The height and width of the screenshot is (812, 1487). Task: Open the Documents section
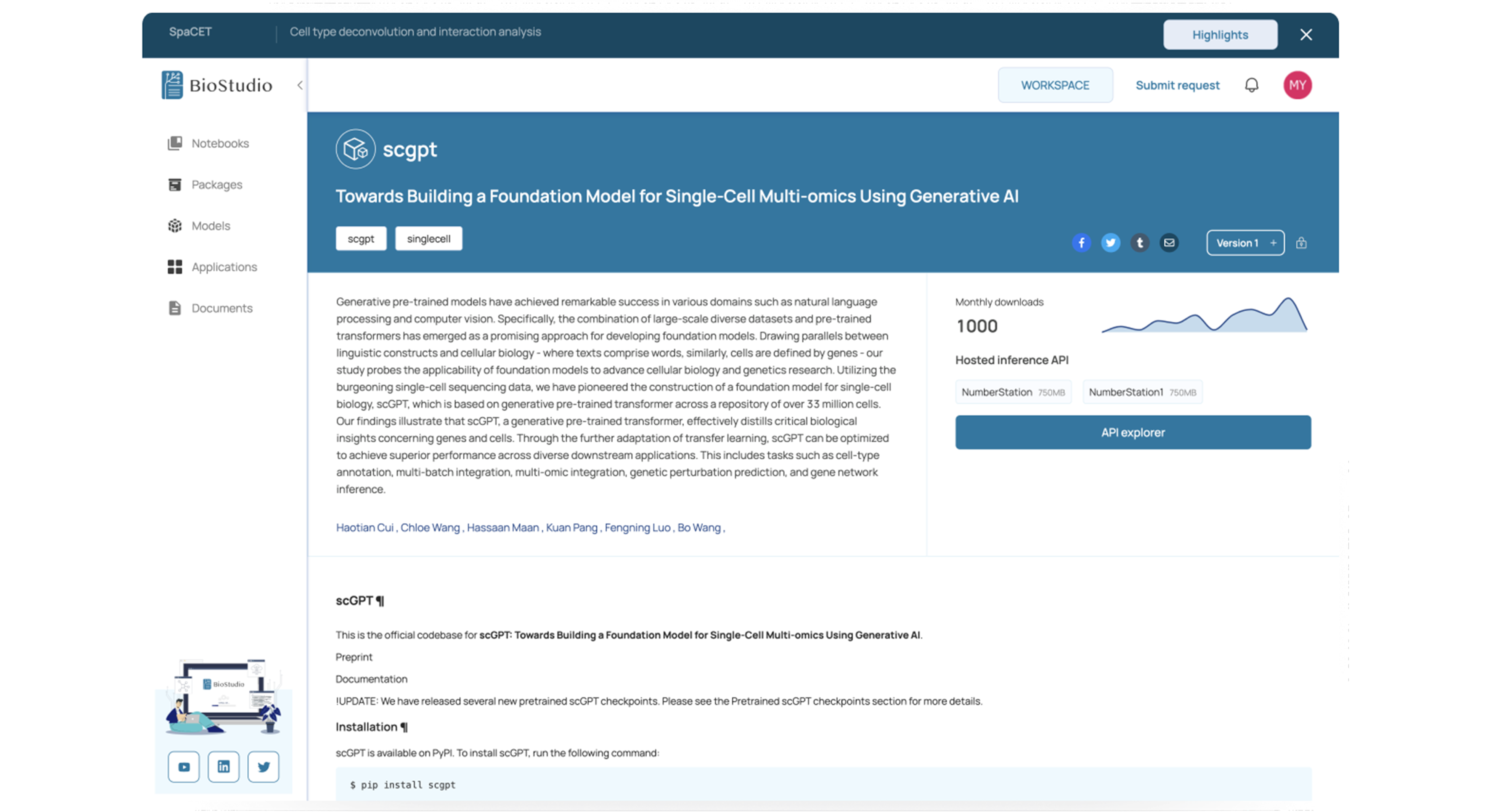pos(210,308)
